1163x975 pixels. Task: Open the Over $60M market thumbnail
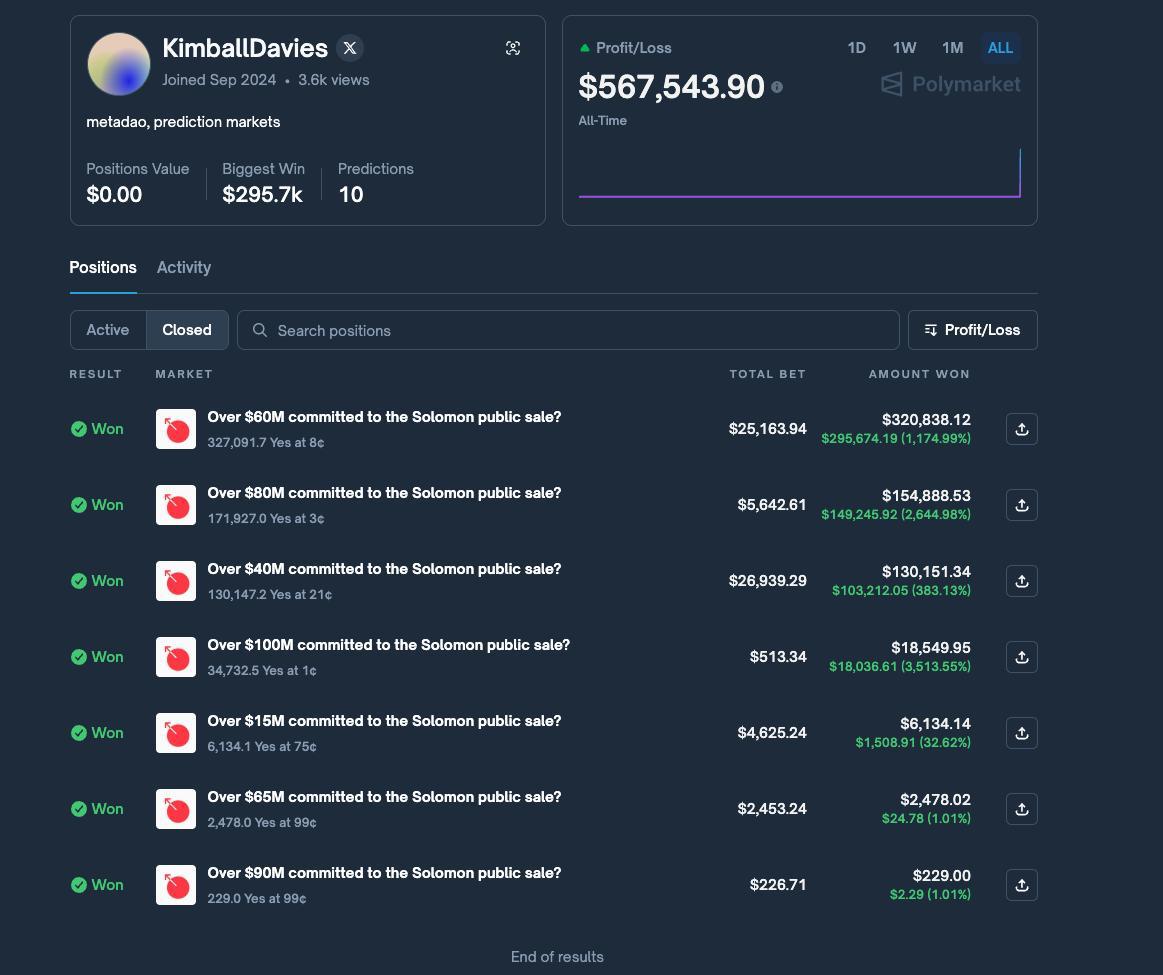pos(176,429)
